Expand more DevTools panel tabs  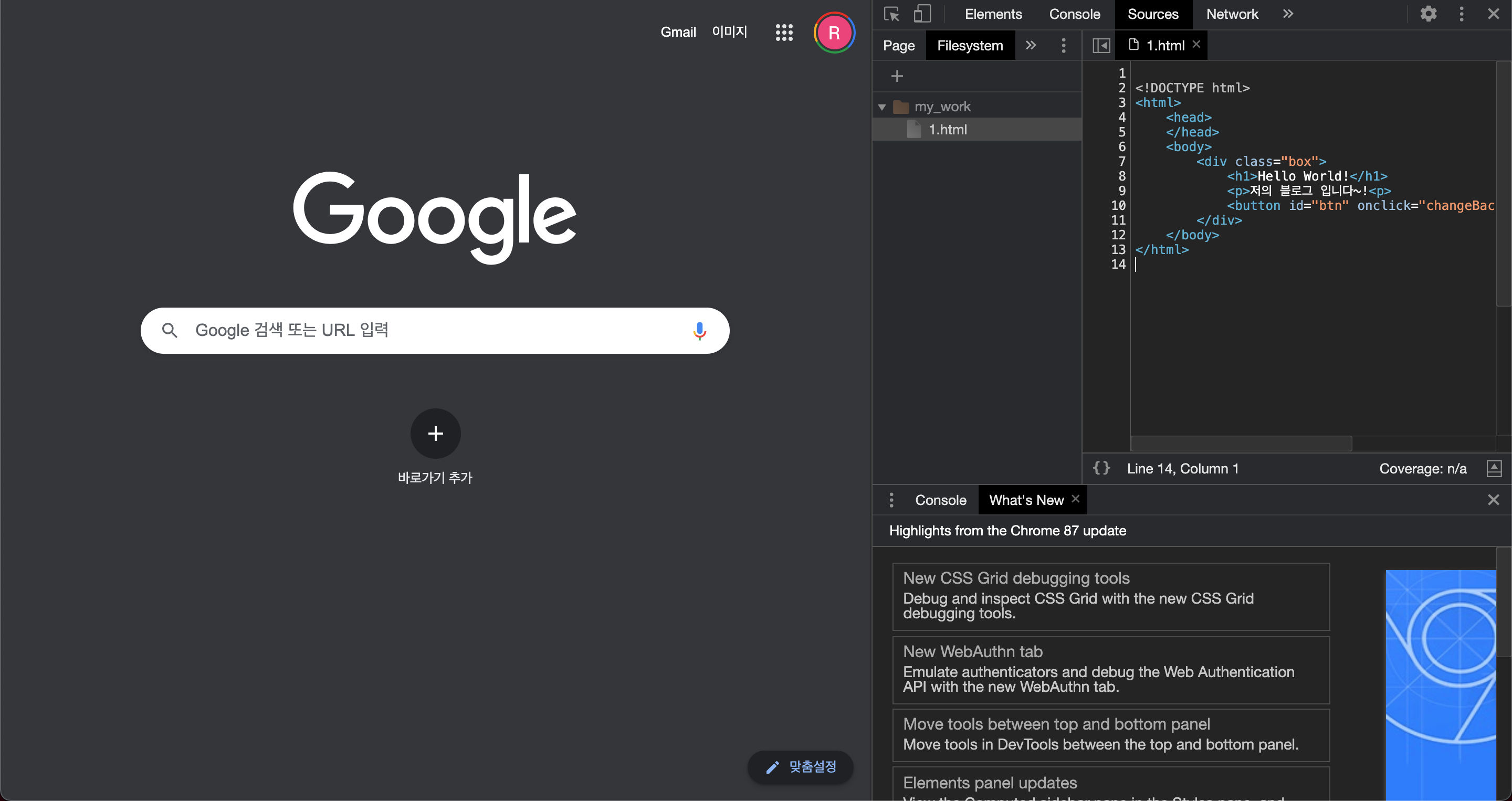click(1288, 14)
